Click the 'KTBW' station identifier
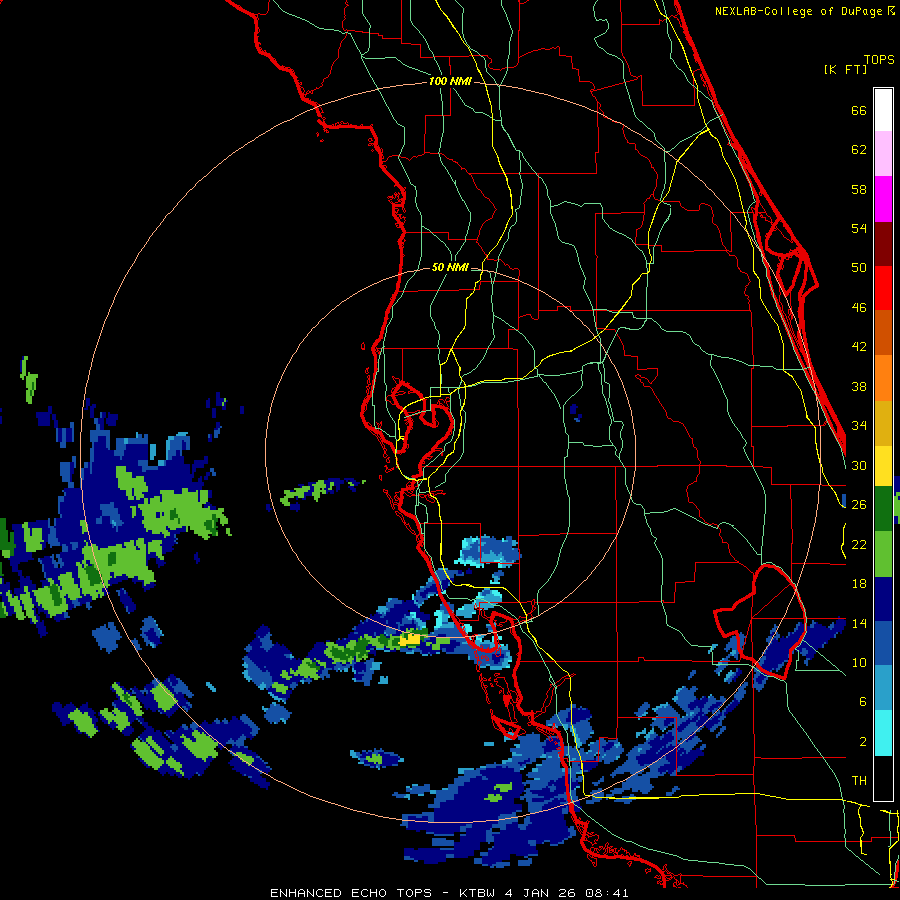 (x=479, y=893)
